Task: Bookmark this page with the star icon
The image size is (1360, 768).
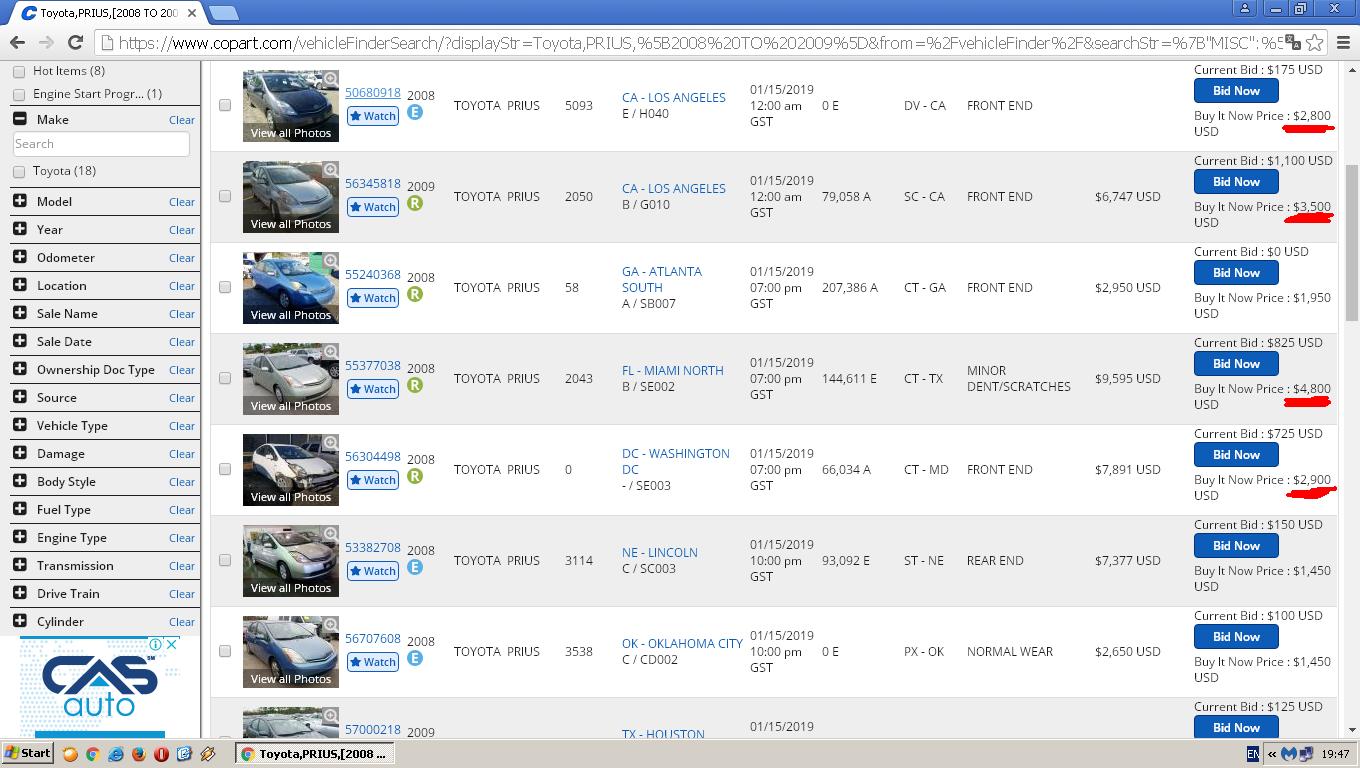Action: (x=1315, y=42)
